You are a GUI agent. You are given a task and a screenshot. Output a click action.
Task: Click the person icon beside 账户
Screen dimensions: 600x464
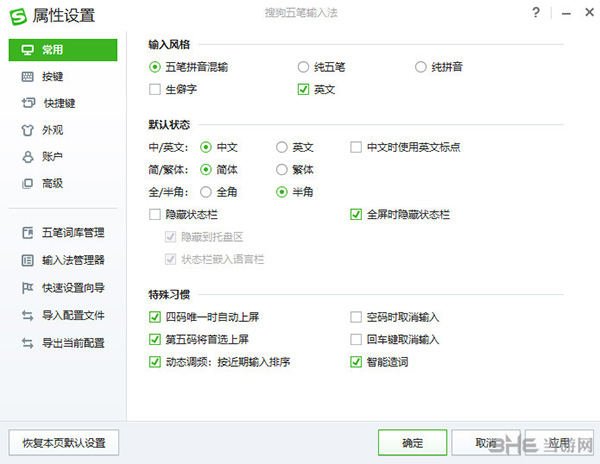coord(28,156)
